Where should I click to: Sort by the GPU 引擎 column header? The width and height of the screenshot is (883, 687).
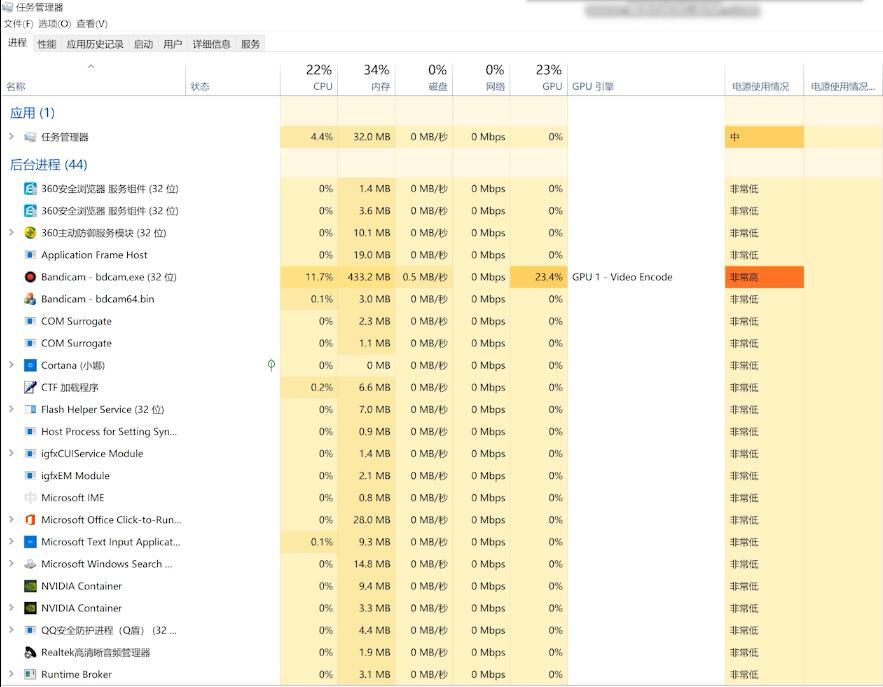click(646, 78)
